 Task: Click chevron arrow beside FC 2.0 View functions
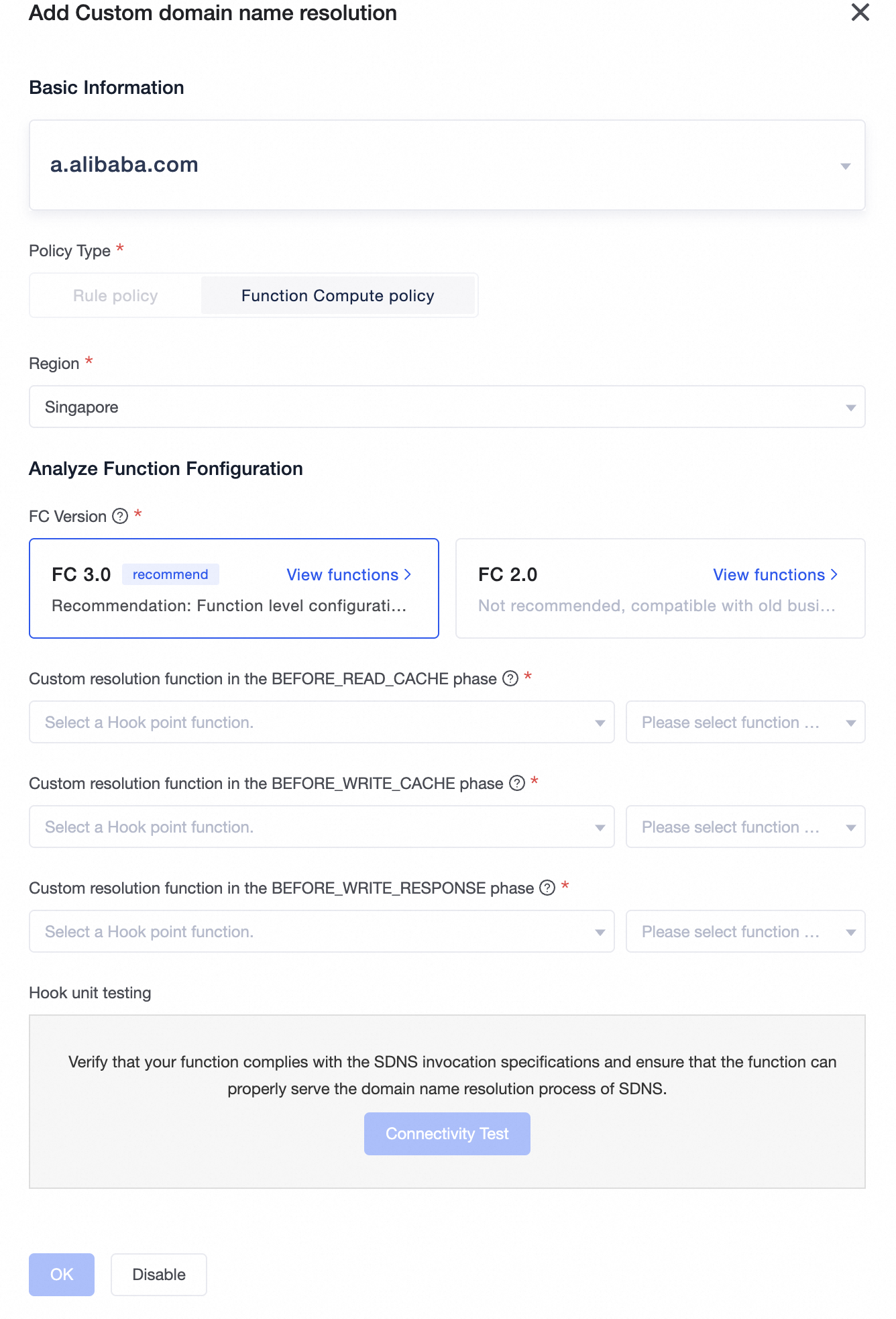pos(834,575)
